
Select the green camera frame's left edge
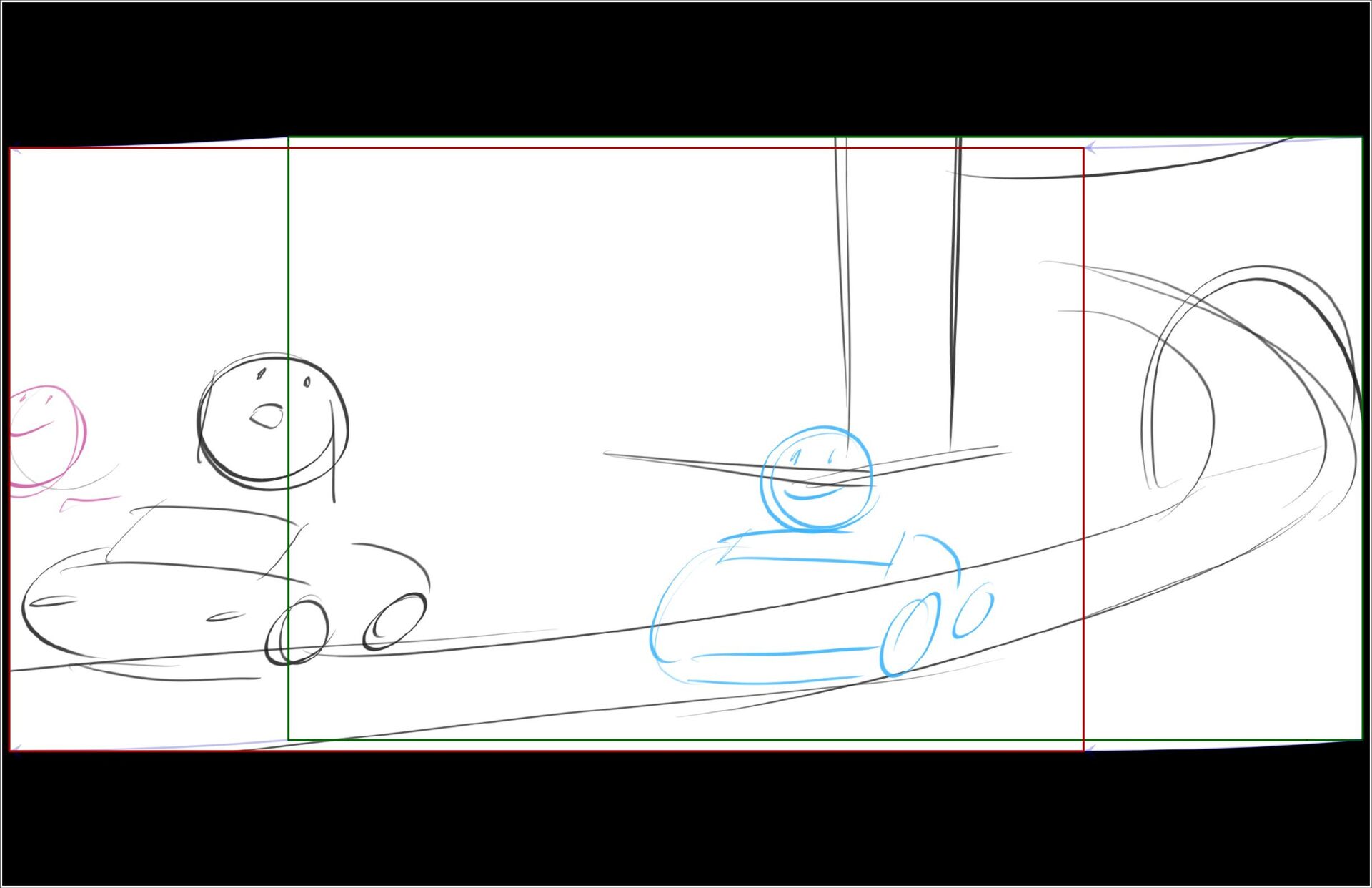pos(289,286)
